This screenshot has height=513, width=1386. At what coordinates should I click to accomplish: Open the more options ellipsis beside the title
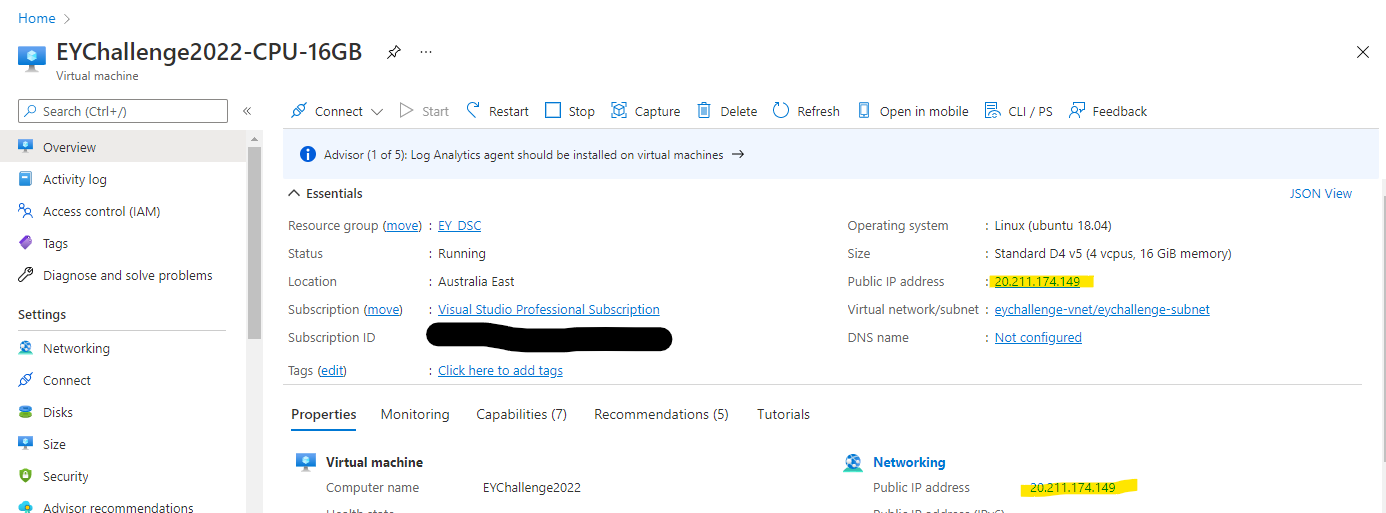[x=426, y=52]
